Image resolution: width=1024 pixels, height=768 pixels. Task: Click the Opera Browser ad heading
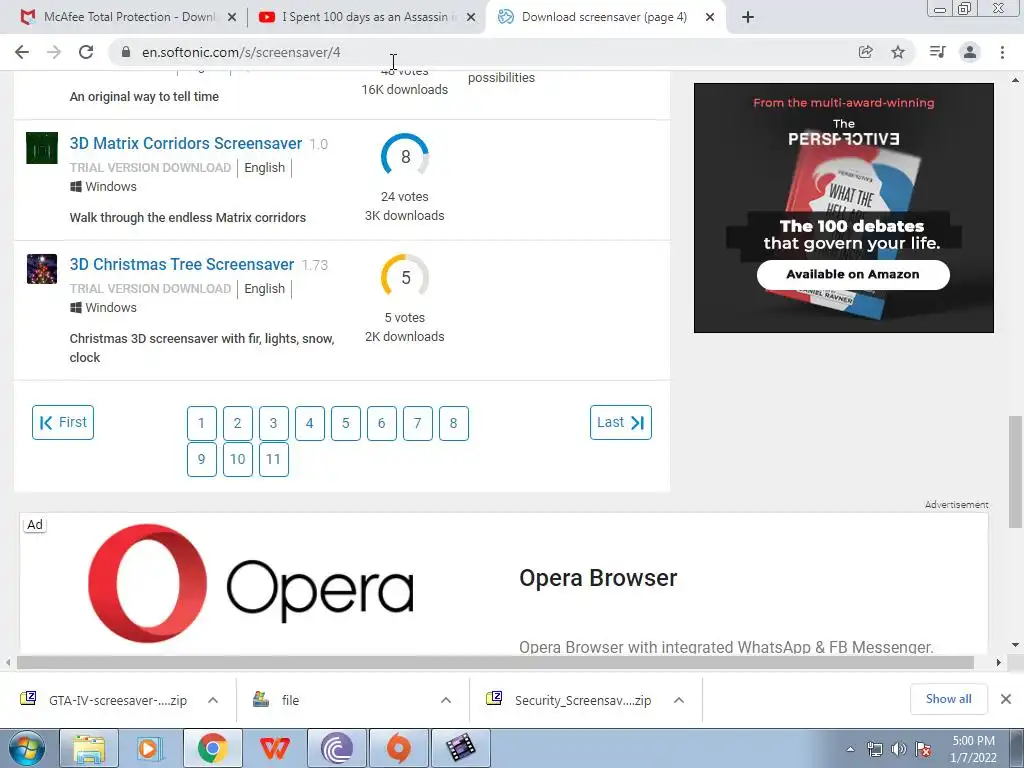[x=598, y=578]
